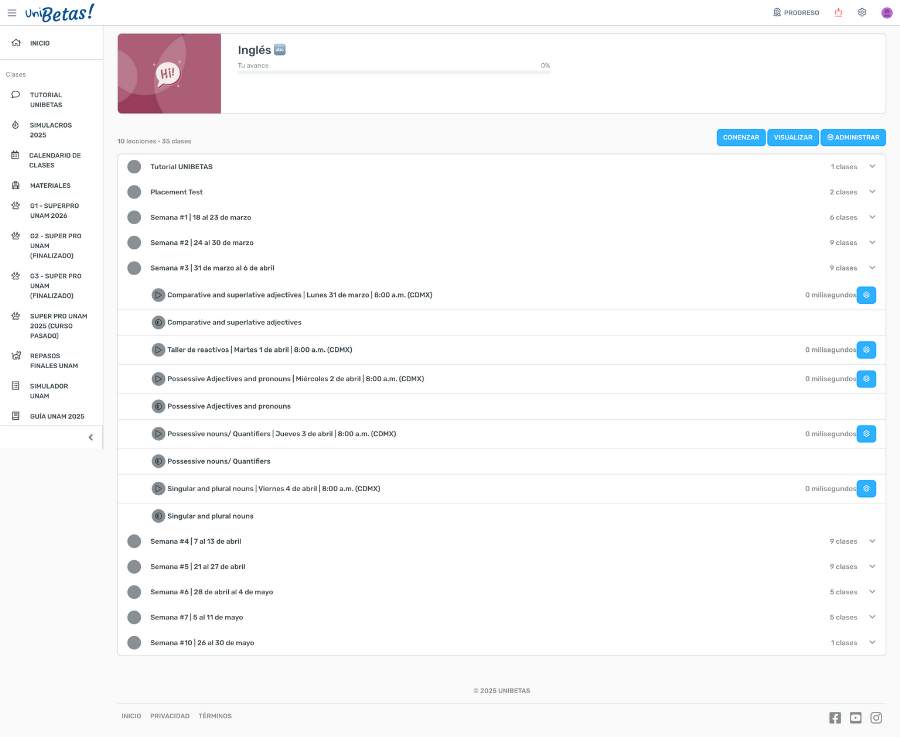Toggle the Placement Test completion circle
The height and width of the screenshot is (737, 900).
[134, 192]
